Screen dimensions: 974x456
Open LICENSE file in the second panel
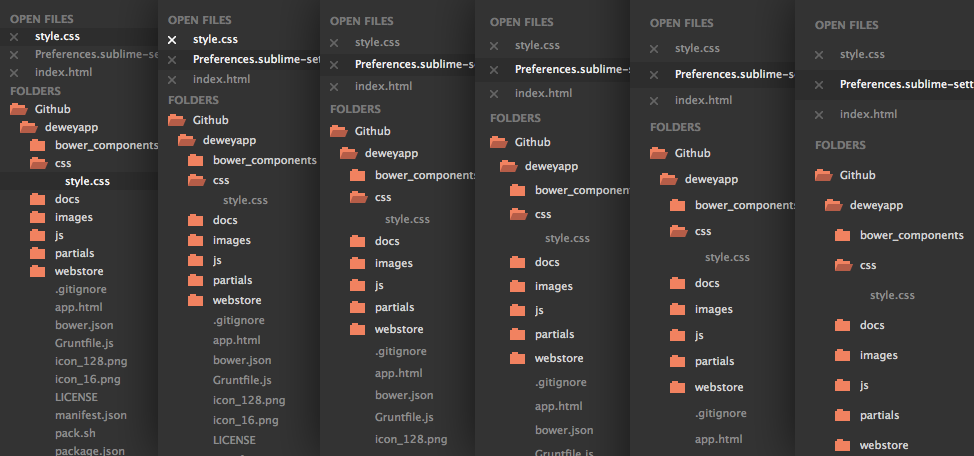pyautogui.click(x=234, y=440)
